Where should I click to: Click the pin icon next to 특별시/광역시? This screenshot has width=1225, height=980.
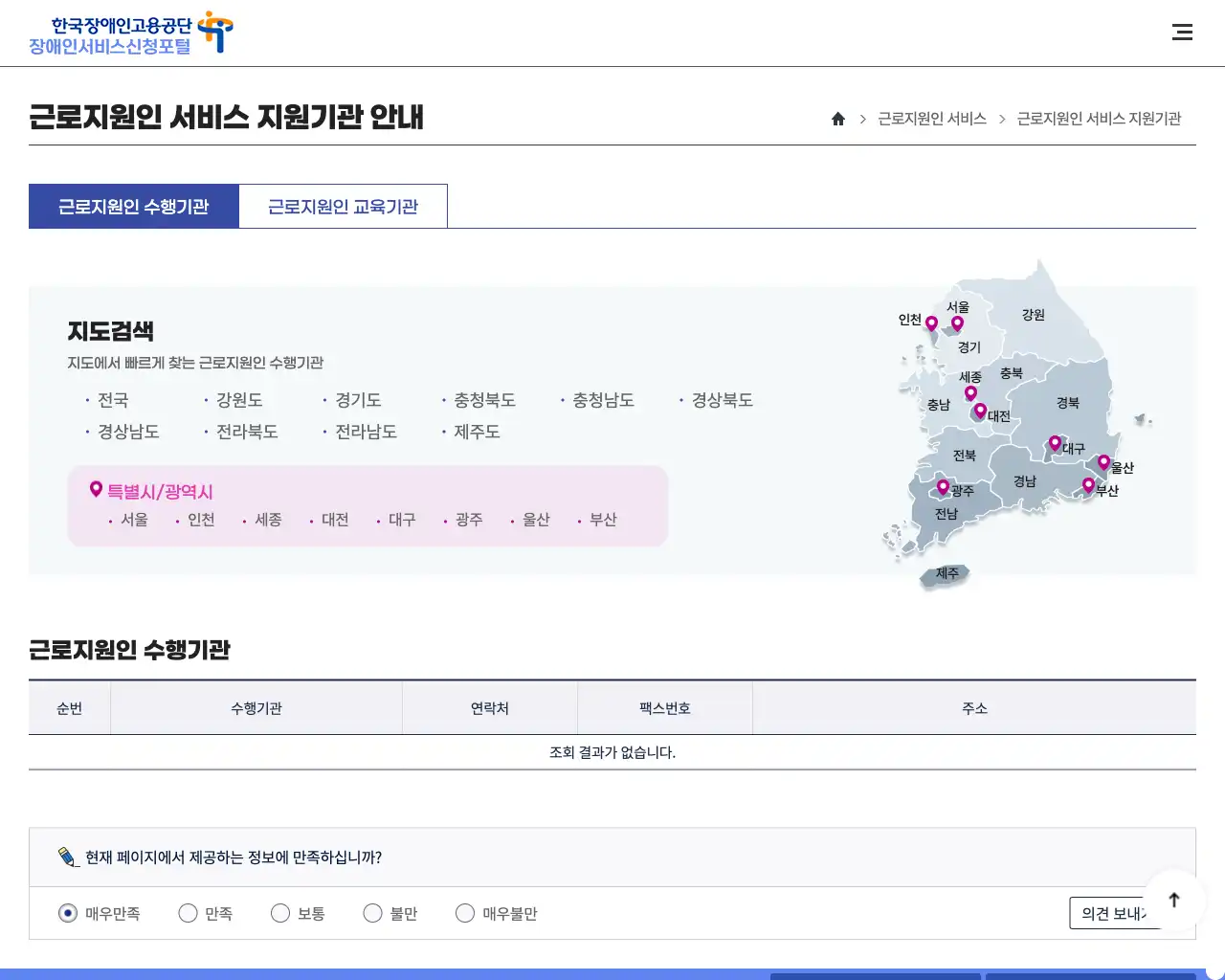pyautogui.click(x=96, y=488)
